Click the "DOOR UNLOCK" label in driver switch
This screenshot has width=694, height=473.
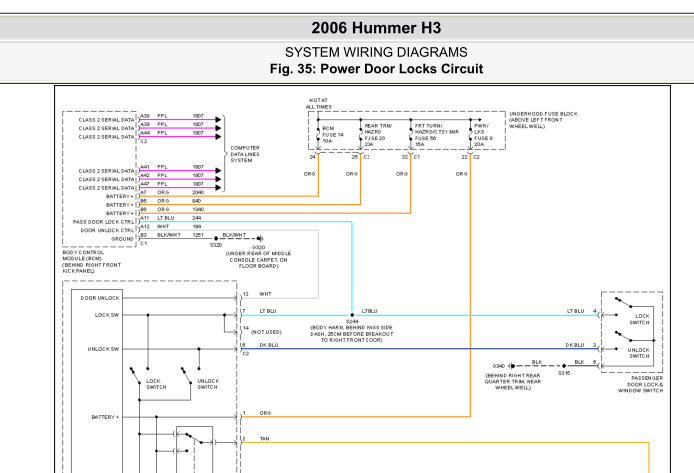pos(100,298)
